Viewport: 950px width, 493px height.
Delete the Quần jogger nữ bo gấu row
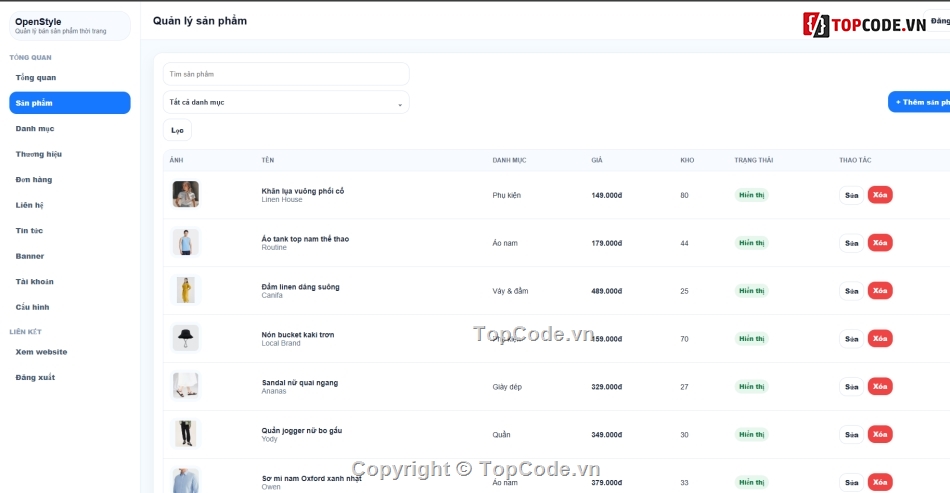pyautogui.click(x=880, y=434)
